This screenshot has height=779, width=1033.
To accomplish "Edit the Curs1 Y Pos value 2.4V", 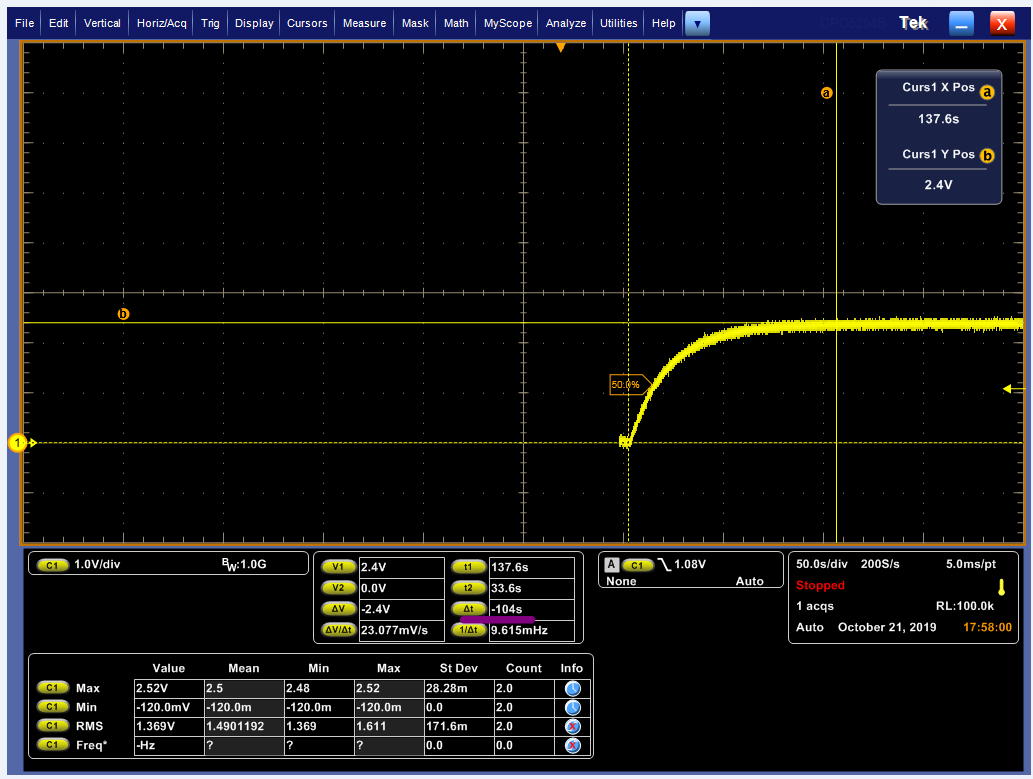I will click(x=938, y=185).
